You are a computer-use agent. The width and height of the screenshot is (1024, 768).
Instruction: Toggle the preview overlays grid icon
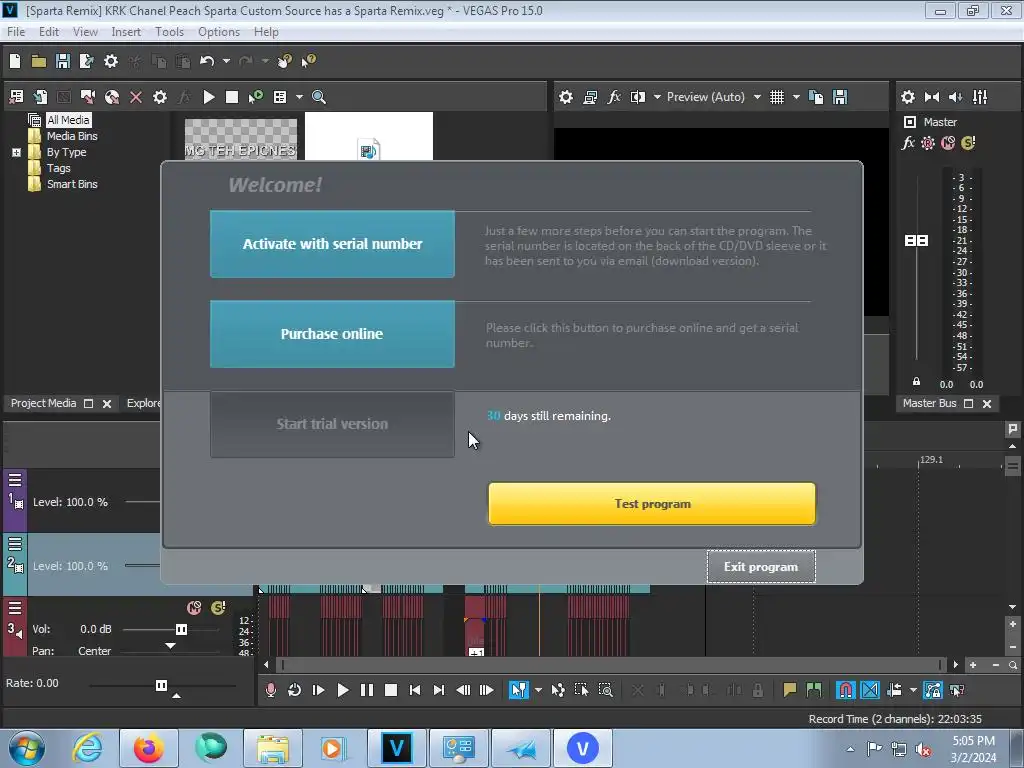click(776, 97)
